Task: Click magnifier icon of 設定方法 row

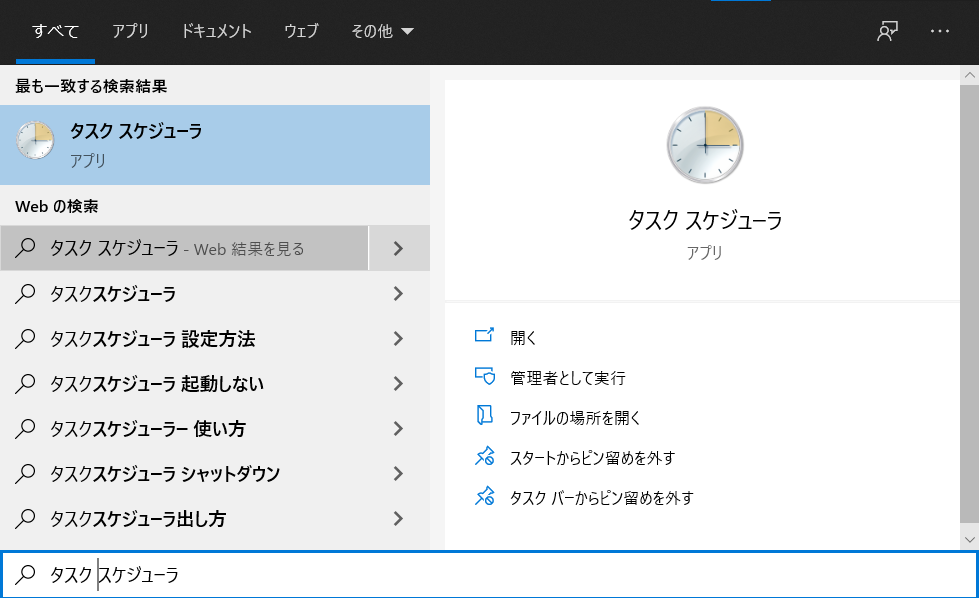Action: tap(25, 338)
